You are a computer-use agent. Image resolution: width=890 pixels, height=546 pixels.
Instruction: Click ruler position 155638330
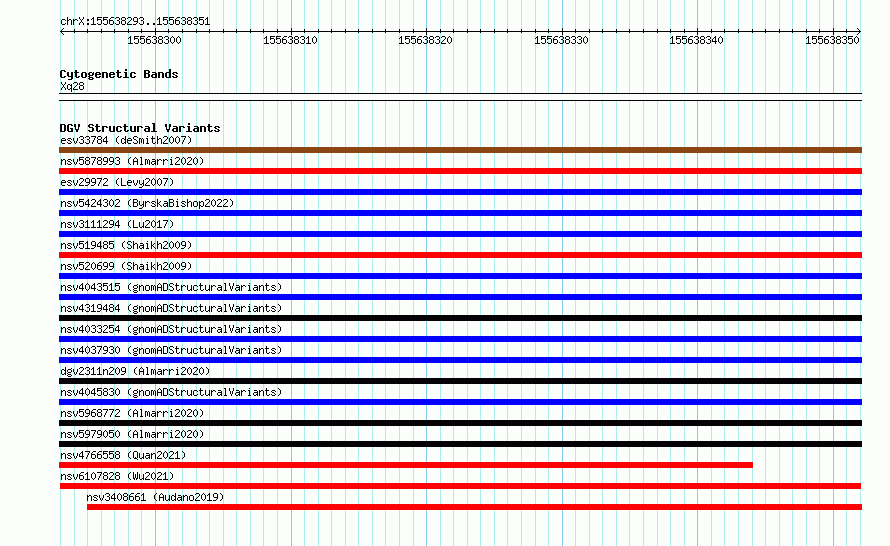(x=561, y=40)
